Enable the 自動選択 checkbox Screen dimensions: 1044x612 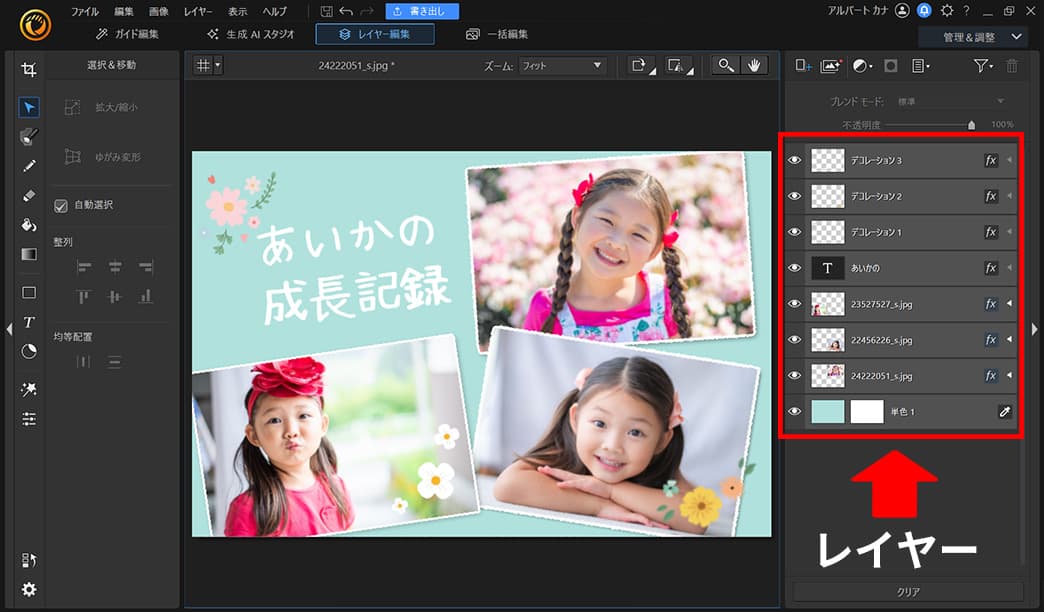tap(63, 205)
